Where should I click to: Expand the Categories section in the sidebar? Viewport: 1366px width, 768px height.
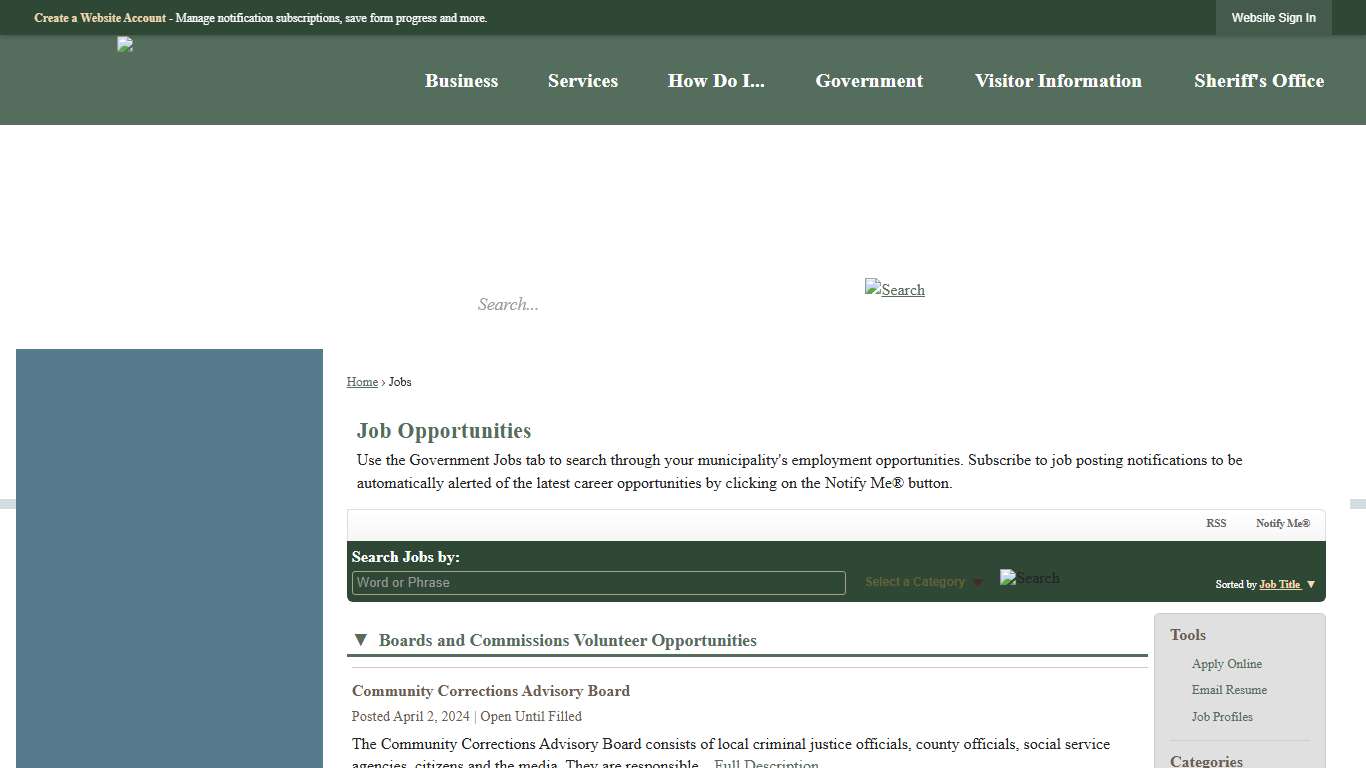tap(1205, 760)
